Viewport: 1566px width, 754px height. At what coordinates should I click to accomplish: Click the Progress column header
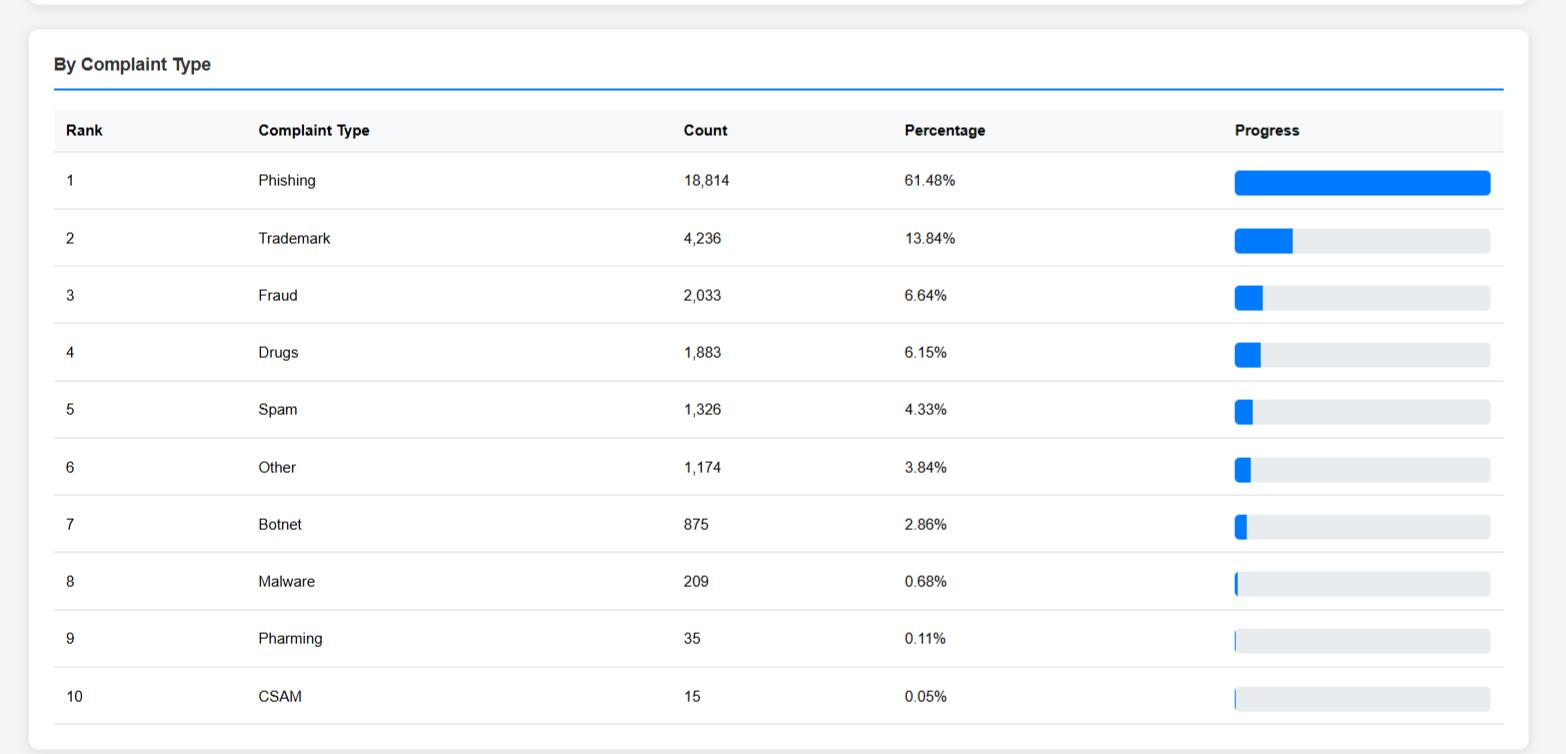point(1266,130)
